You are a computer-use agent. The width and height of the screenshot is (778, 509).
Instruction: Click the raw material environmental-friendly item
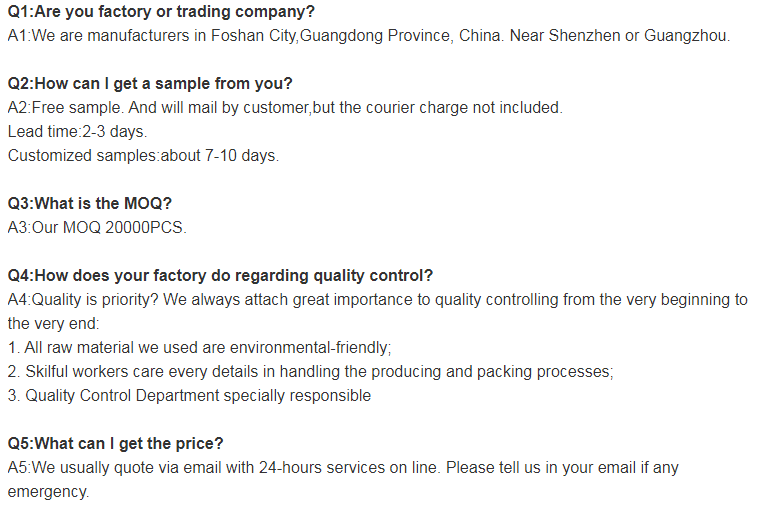point(199,347)
